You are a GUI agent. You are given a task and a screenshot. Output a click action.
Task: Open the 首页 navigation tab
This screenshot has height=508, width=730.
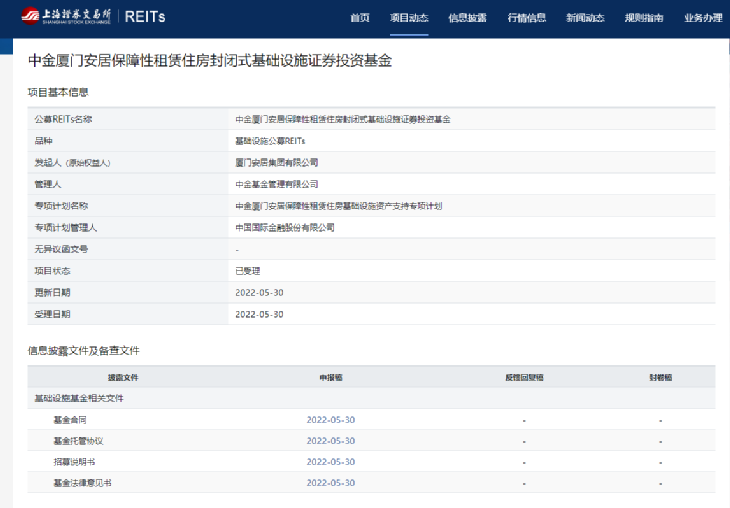[360, 18]
